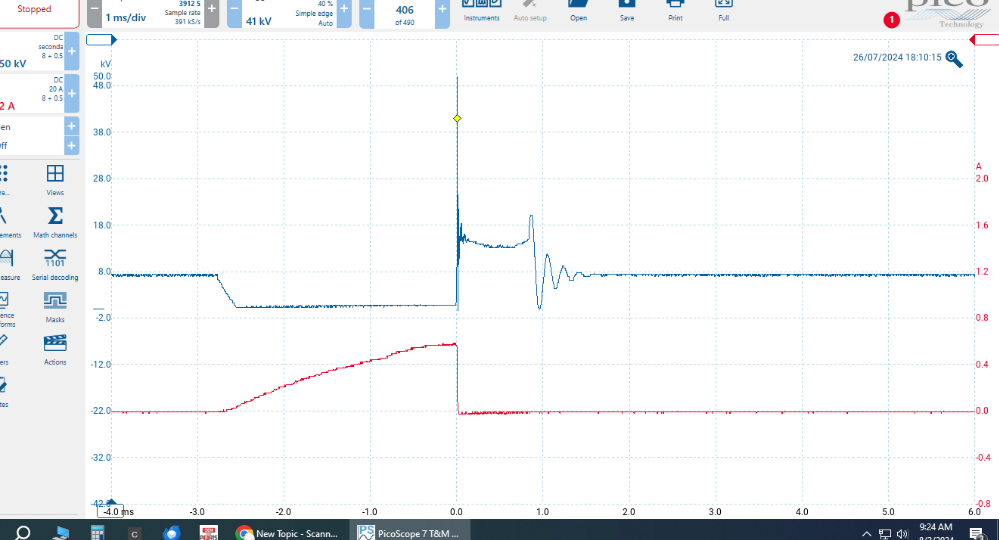Image resolution: width=999 pixels, height=540 pixels.
Task: Click the Save toolbar icon
Action: tap(627, 10)
